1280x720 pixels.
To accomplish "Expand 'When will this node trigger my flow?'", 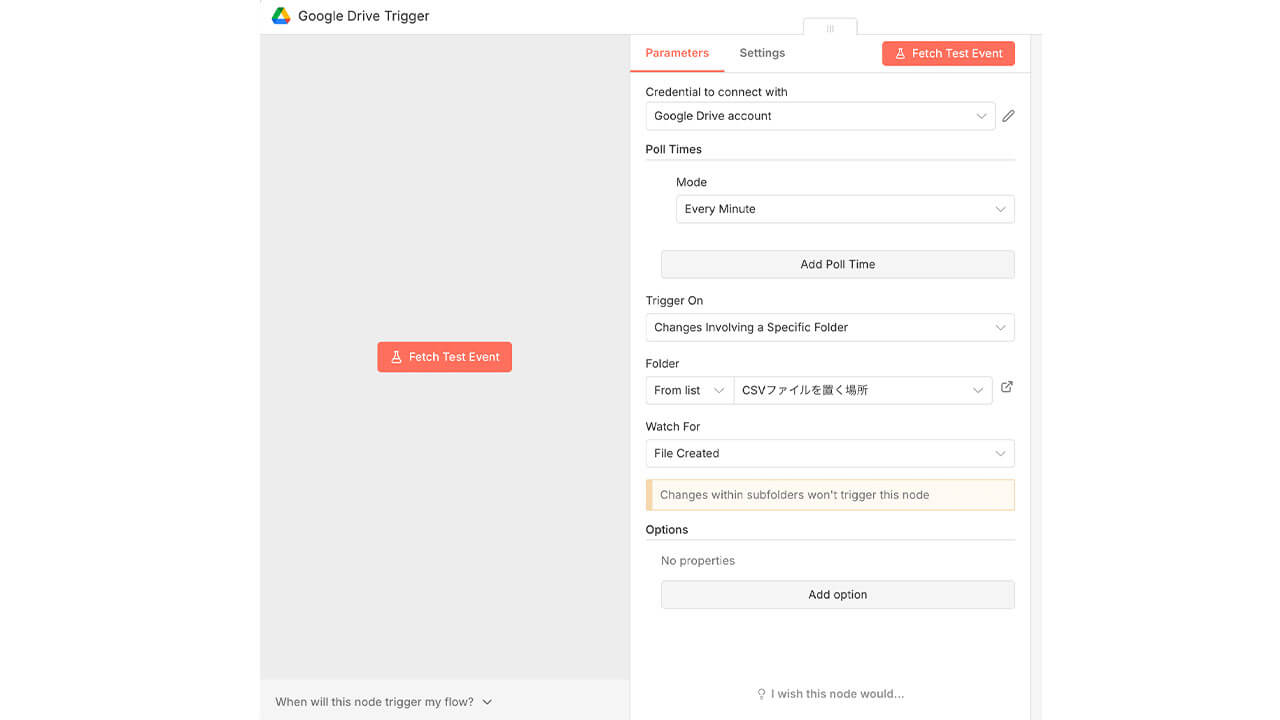I will [384, 702].
